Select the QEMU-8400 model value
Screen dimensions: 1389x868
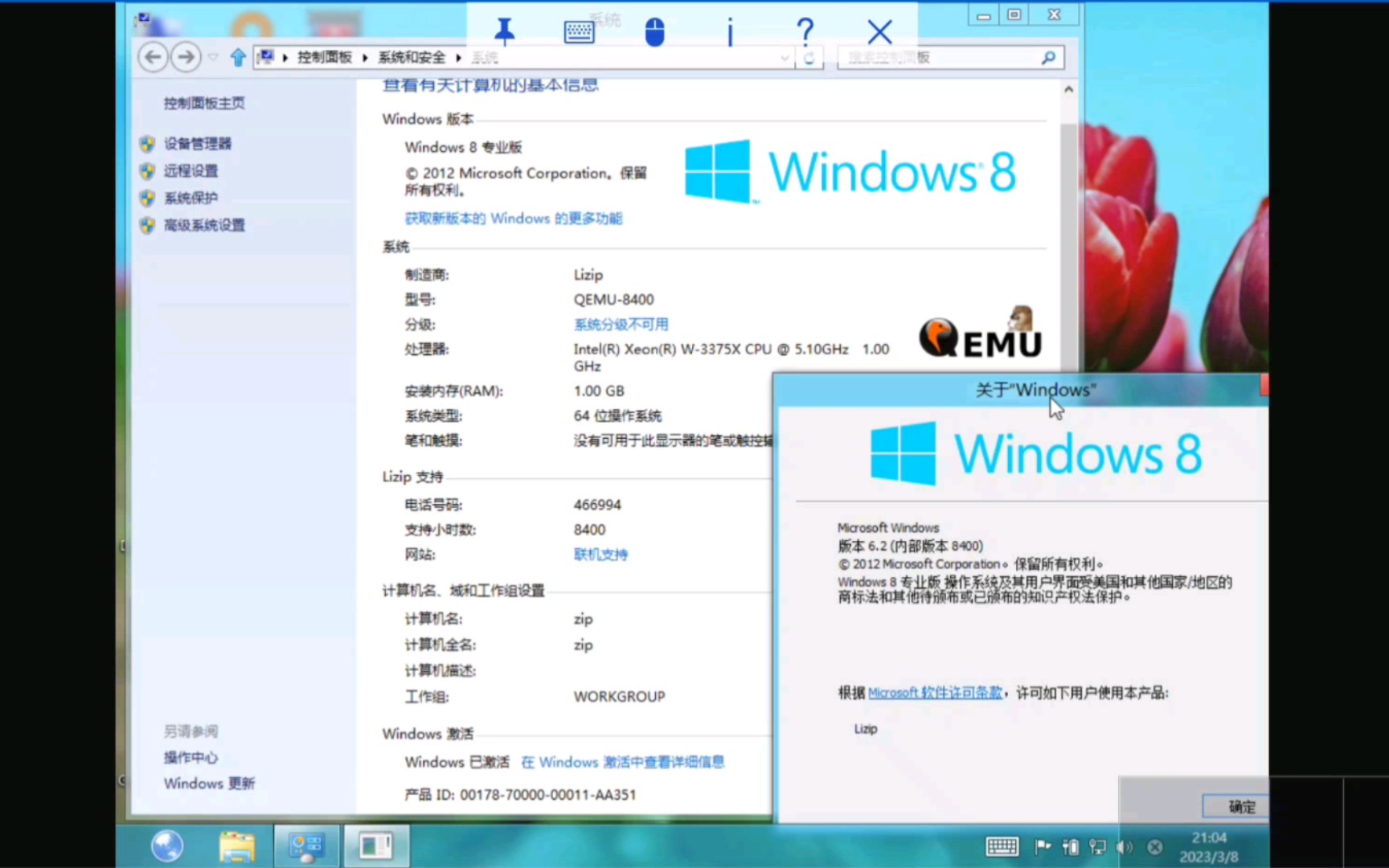pos(613,299)
